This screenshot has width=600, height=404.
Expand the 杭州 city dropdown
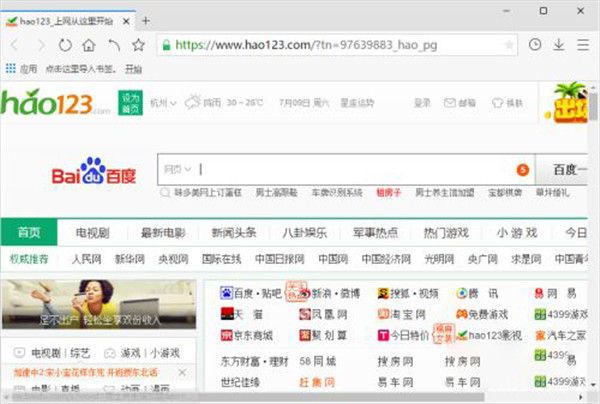coord(163,103)
